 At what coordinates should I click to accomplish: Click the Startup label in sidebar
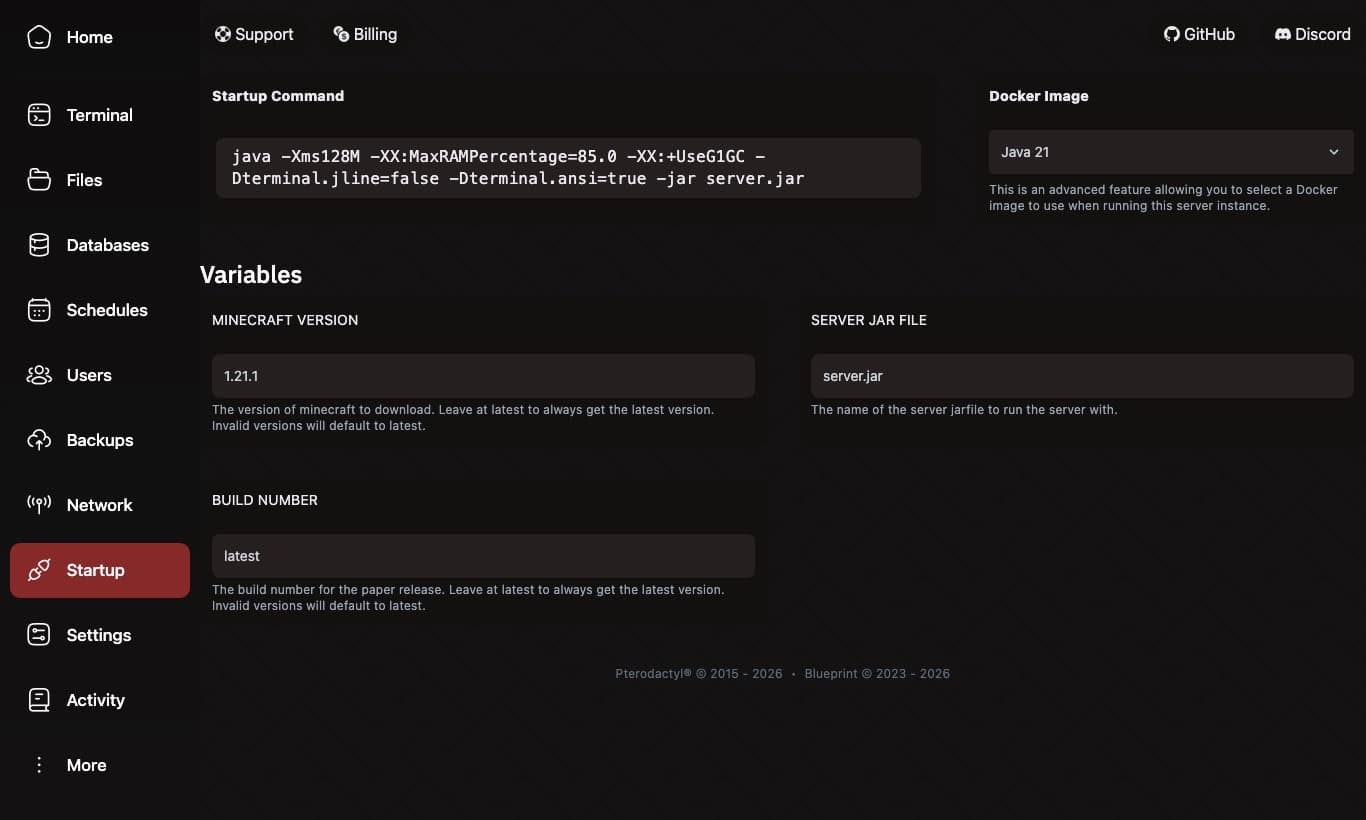96,570
